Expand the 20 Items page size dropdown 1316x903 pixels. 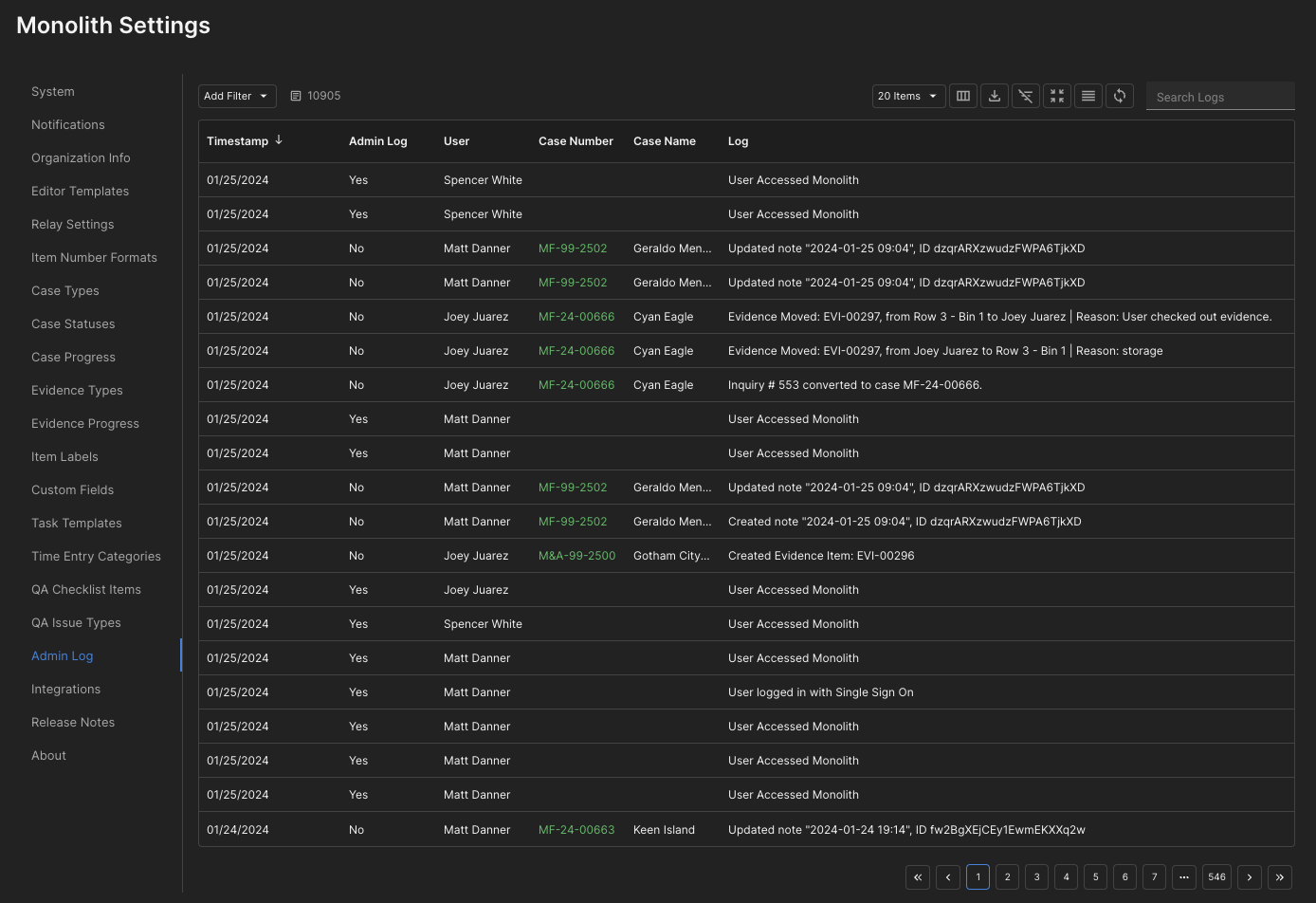coord(908,96)
